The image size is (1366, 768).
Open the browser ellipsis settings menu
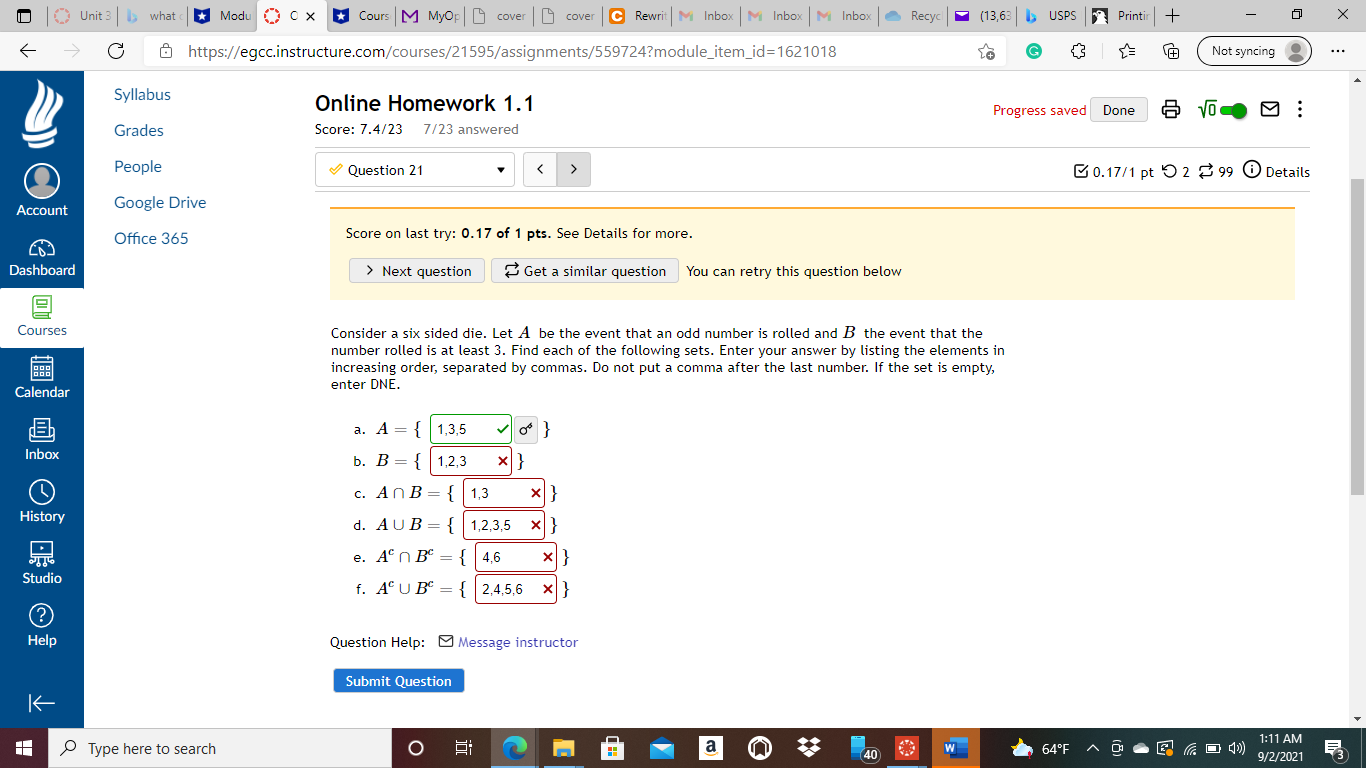[x=1337, y=51]
